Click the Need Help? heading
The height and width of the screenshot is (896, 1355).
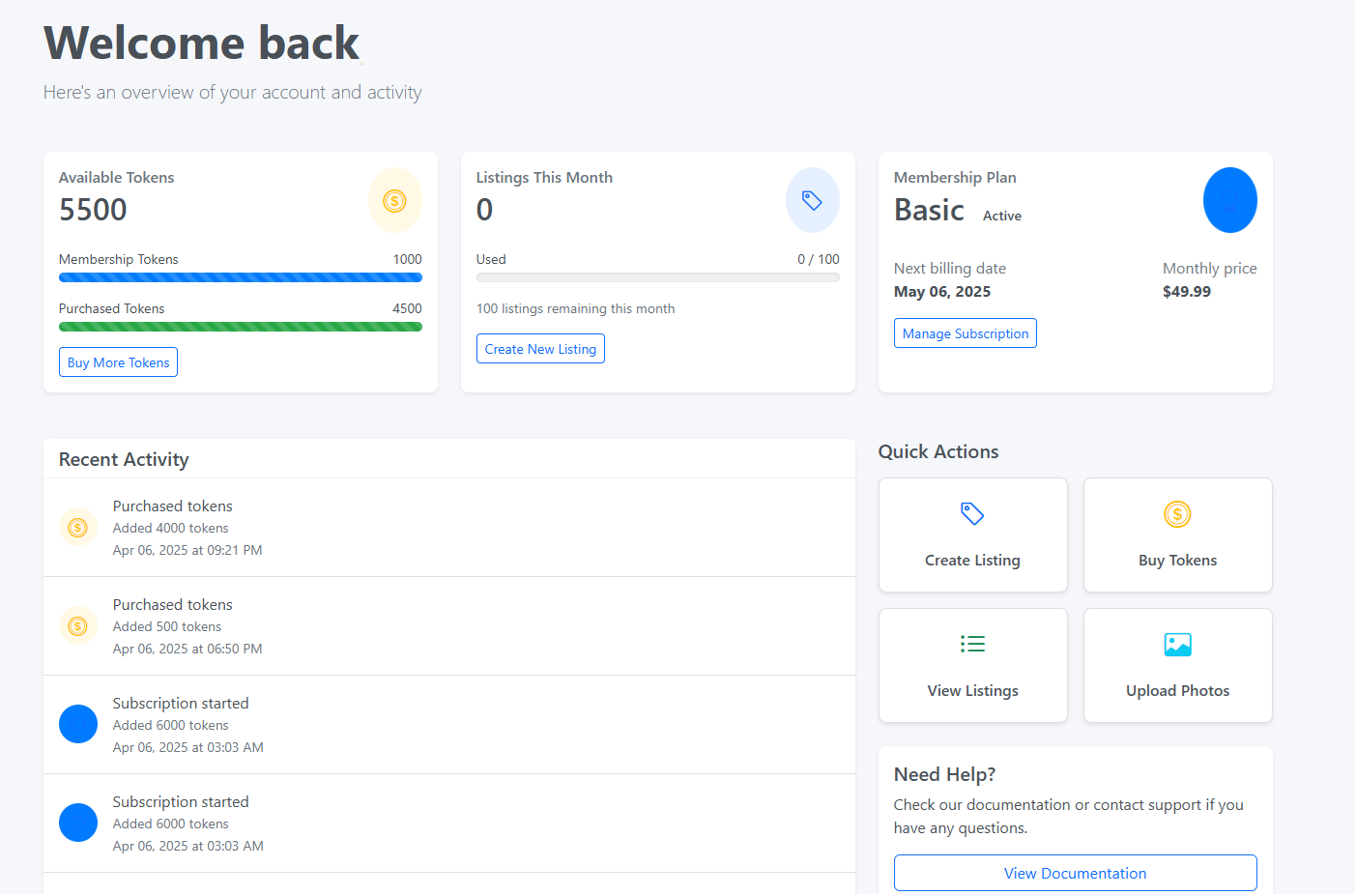tap(944, 775)
